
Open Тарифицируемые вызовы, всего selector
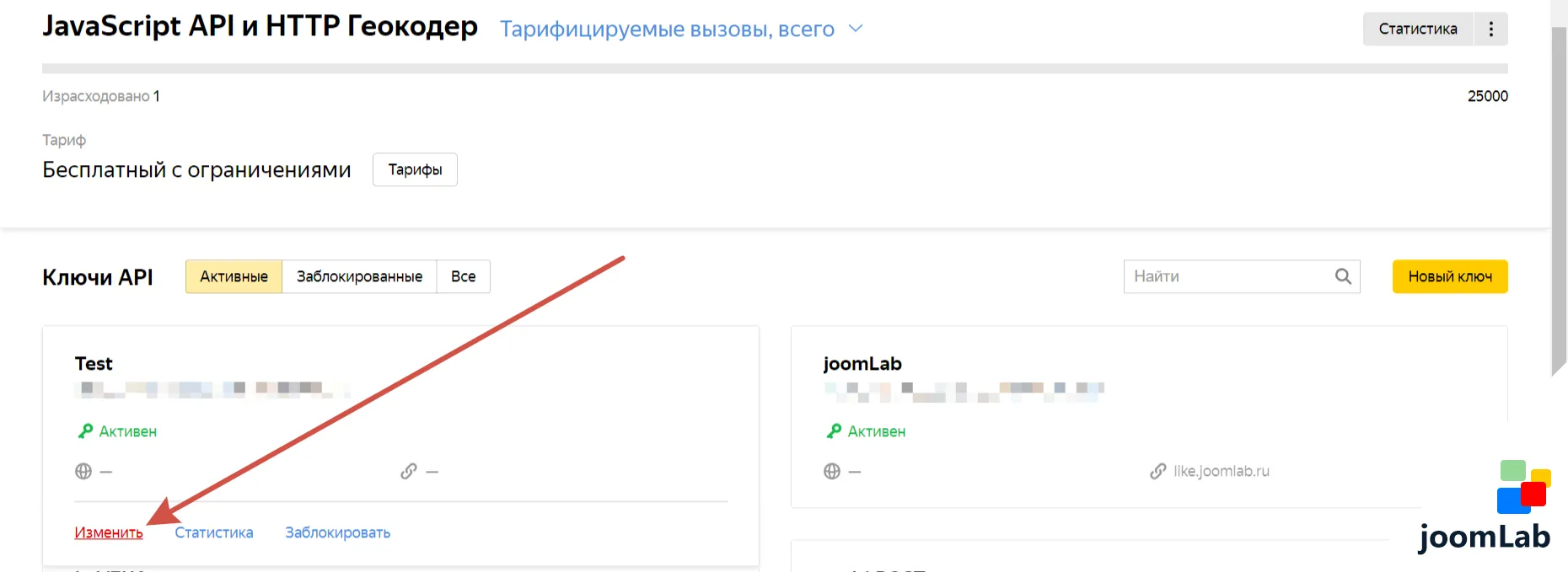coord(681,29)
